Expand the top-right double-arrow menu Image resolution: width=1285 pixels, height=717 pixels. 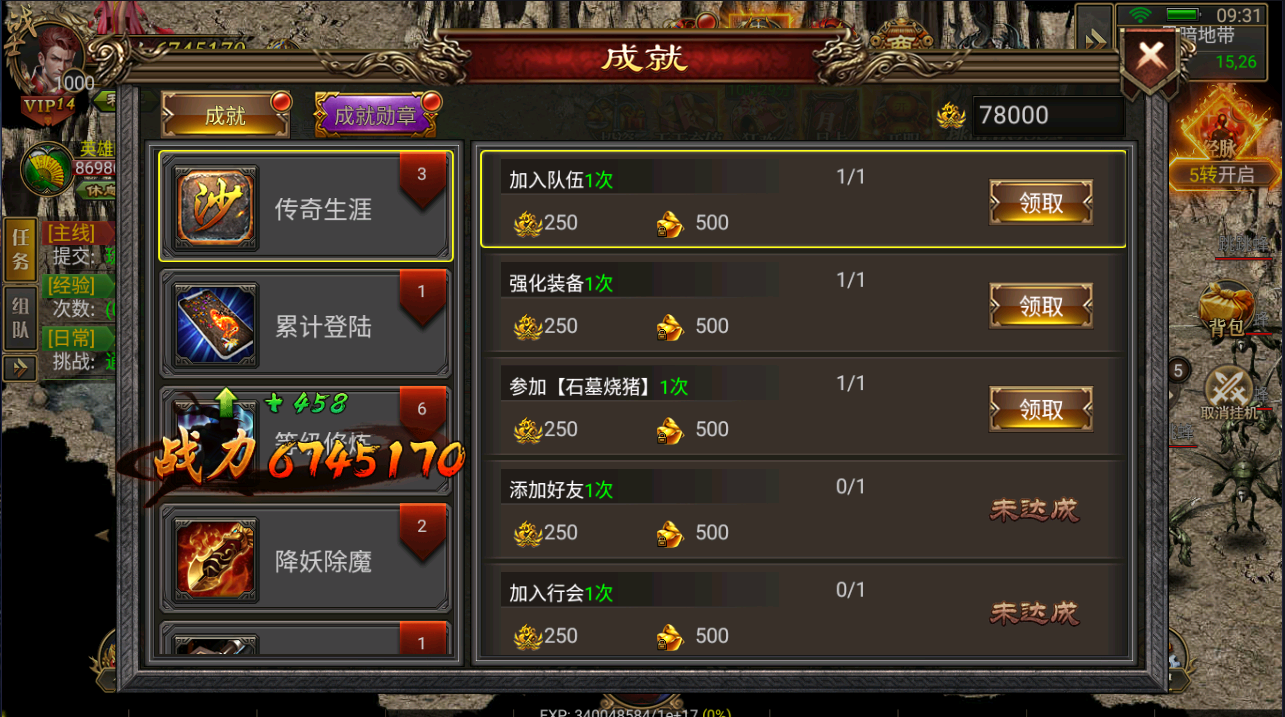(1095, 39)
